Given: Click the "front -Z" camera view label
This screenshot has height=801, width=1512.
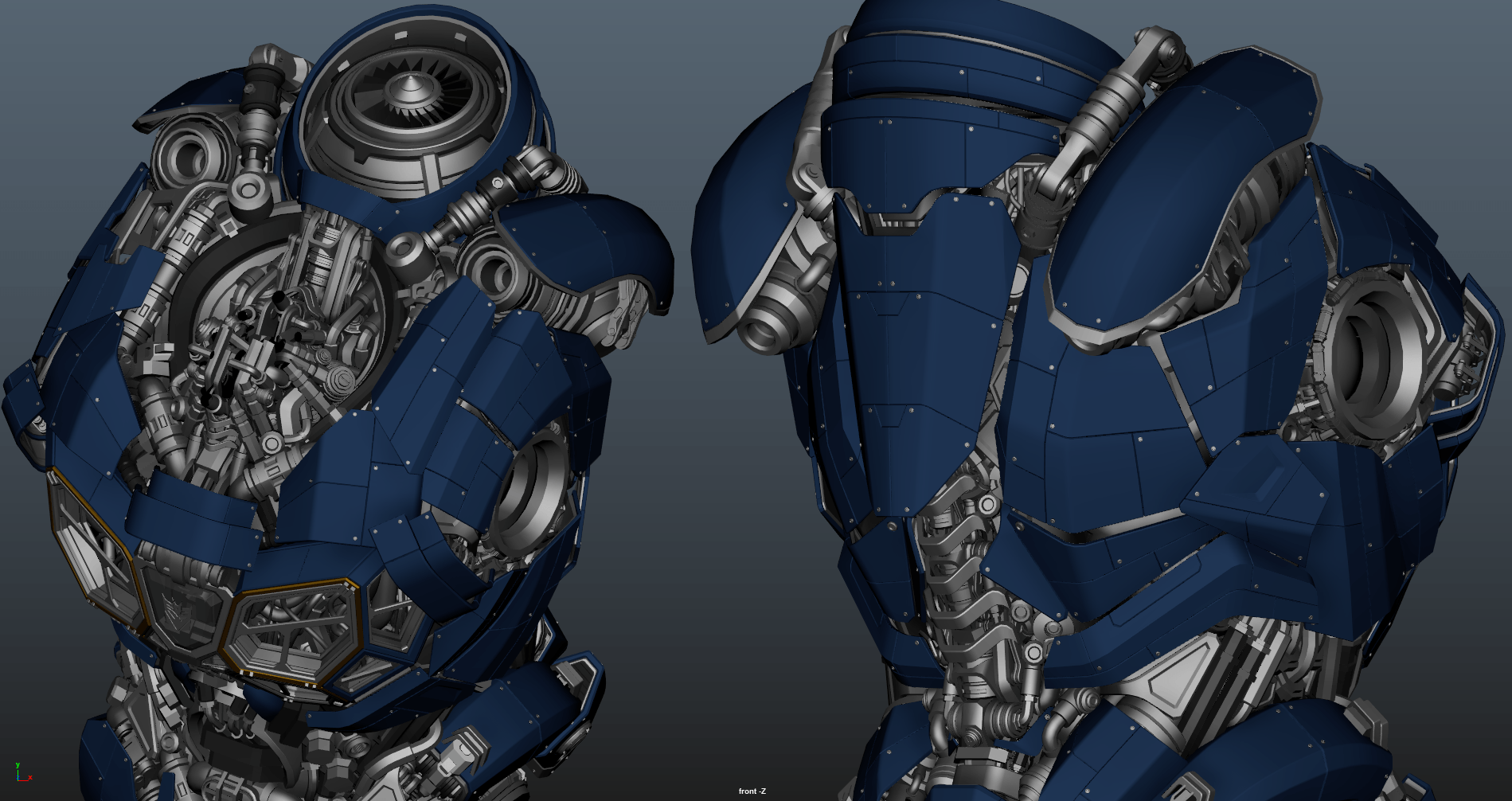Looking at the screenshot, I should point(752,791).
